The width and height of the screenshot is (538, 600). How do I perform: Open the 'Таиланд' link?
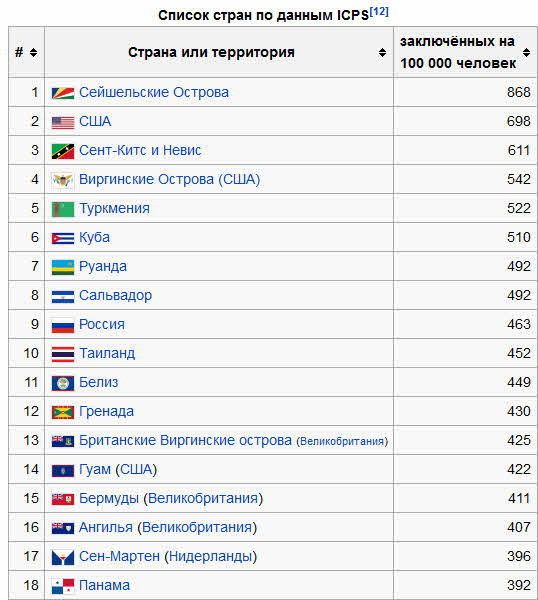[107, 353]
